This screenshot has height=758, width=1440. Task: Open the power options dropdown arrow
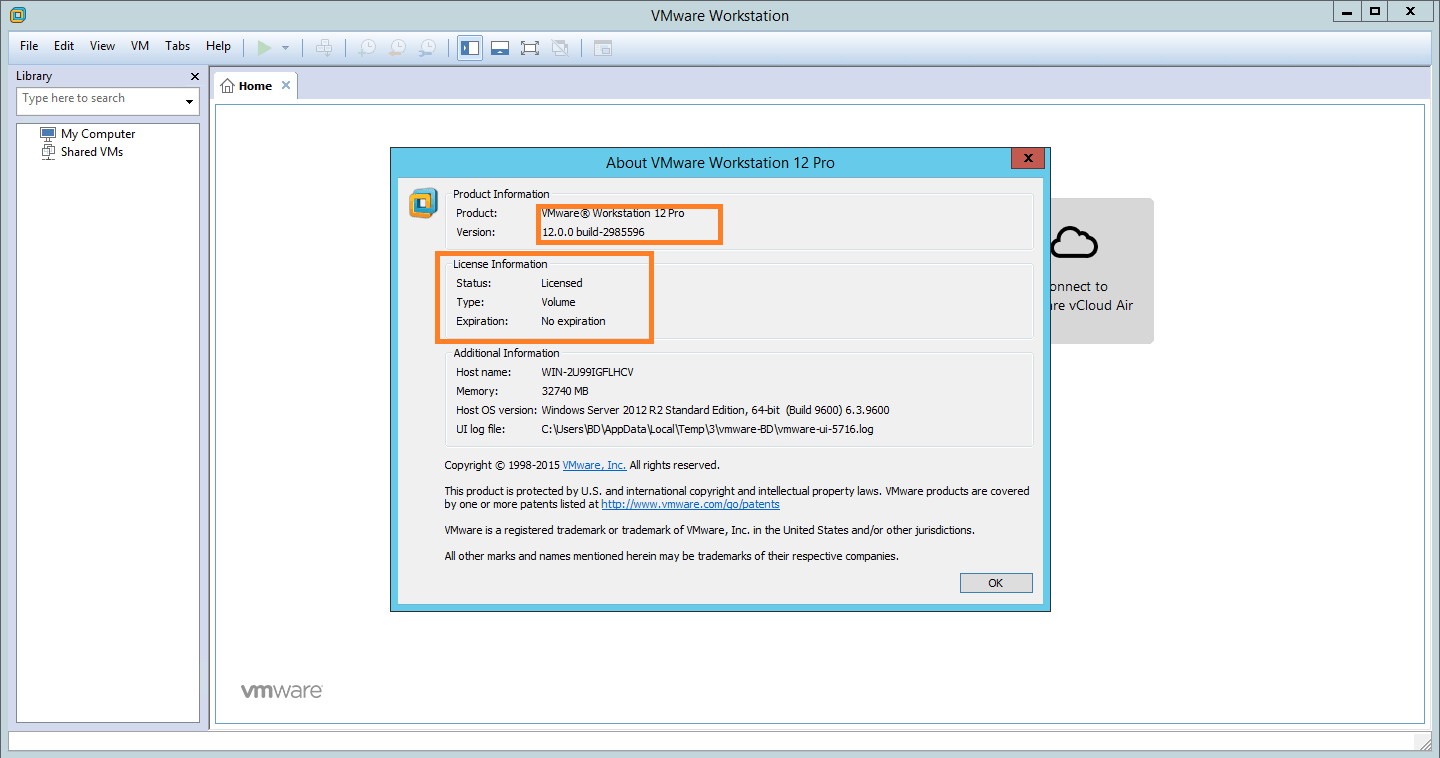[285, 48]
